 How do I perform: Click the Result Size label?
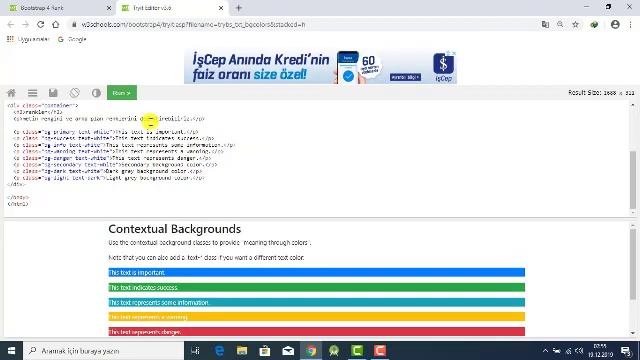pos(601,93)
